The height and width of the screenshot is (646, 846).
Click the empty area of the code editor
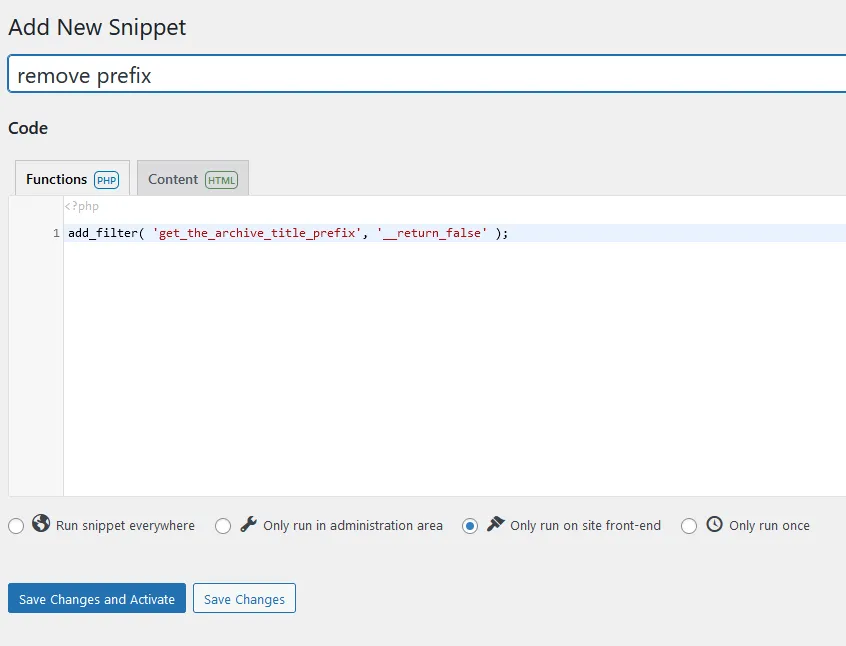[x=450, y=380]
